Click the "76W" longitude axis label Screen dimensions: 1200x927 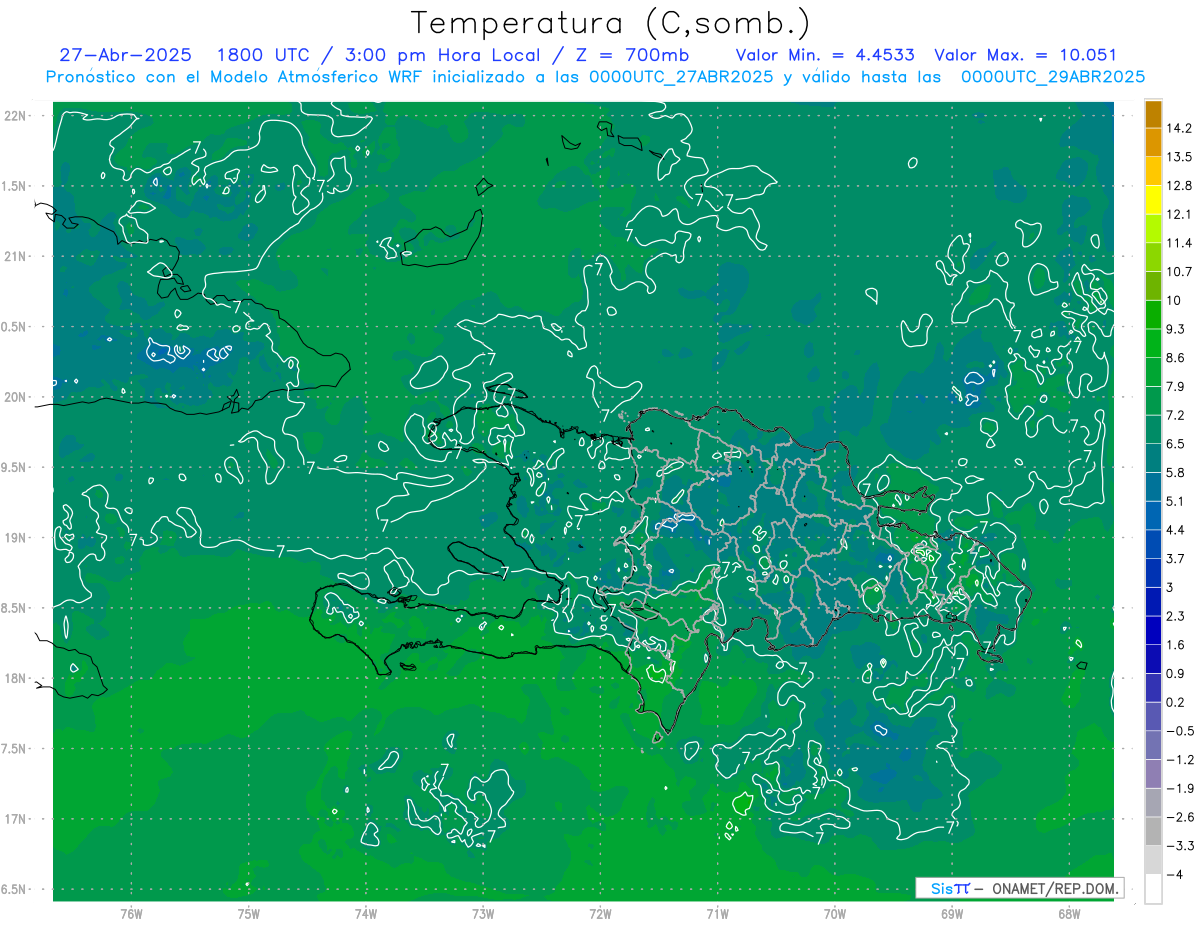(x=131, y=913)
